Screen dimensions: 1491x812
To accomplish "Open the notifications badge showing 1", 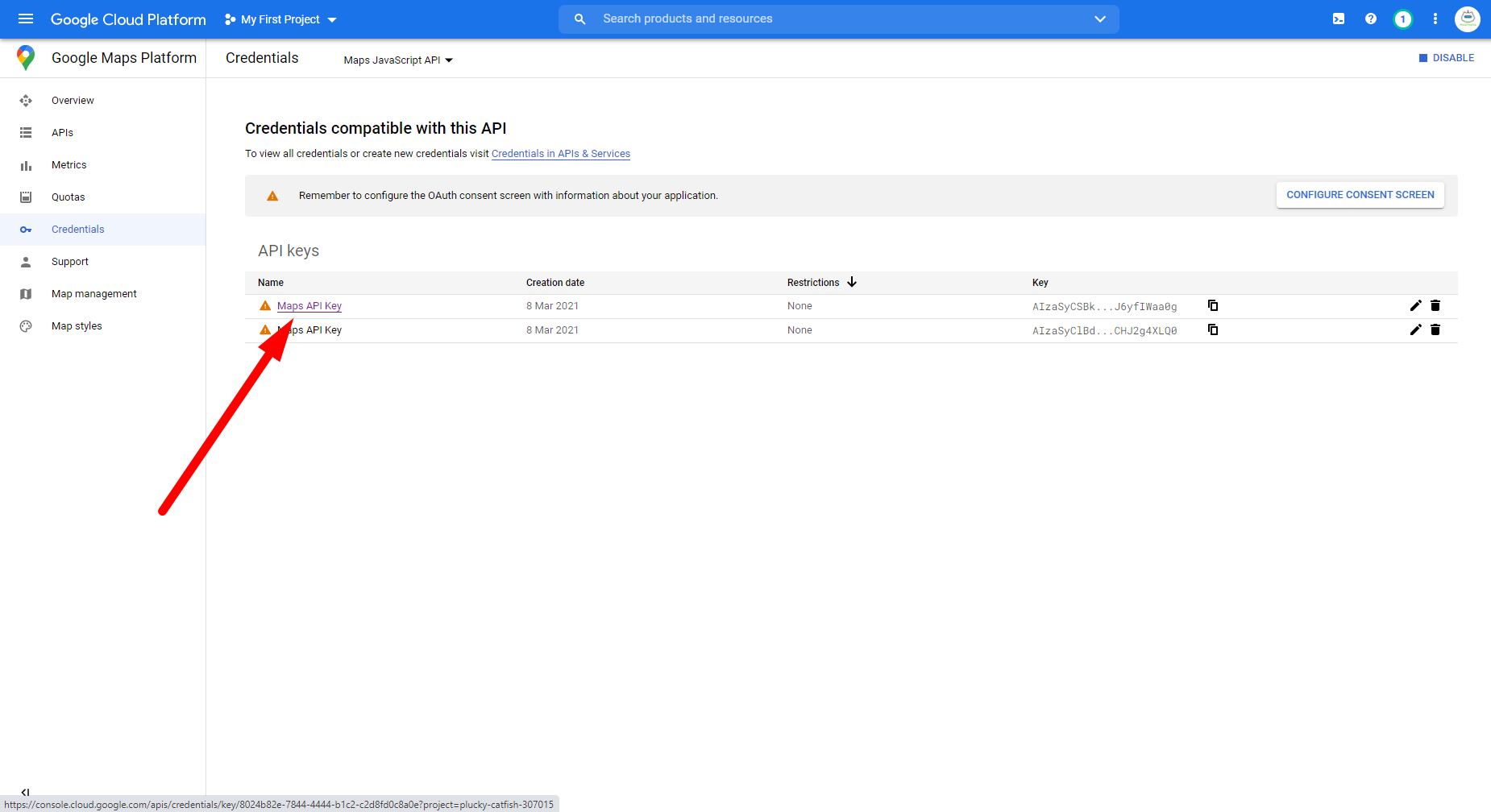I will 1403,19.
